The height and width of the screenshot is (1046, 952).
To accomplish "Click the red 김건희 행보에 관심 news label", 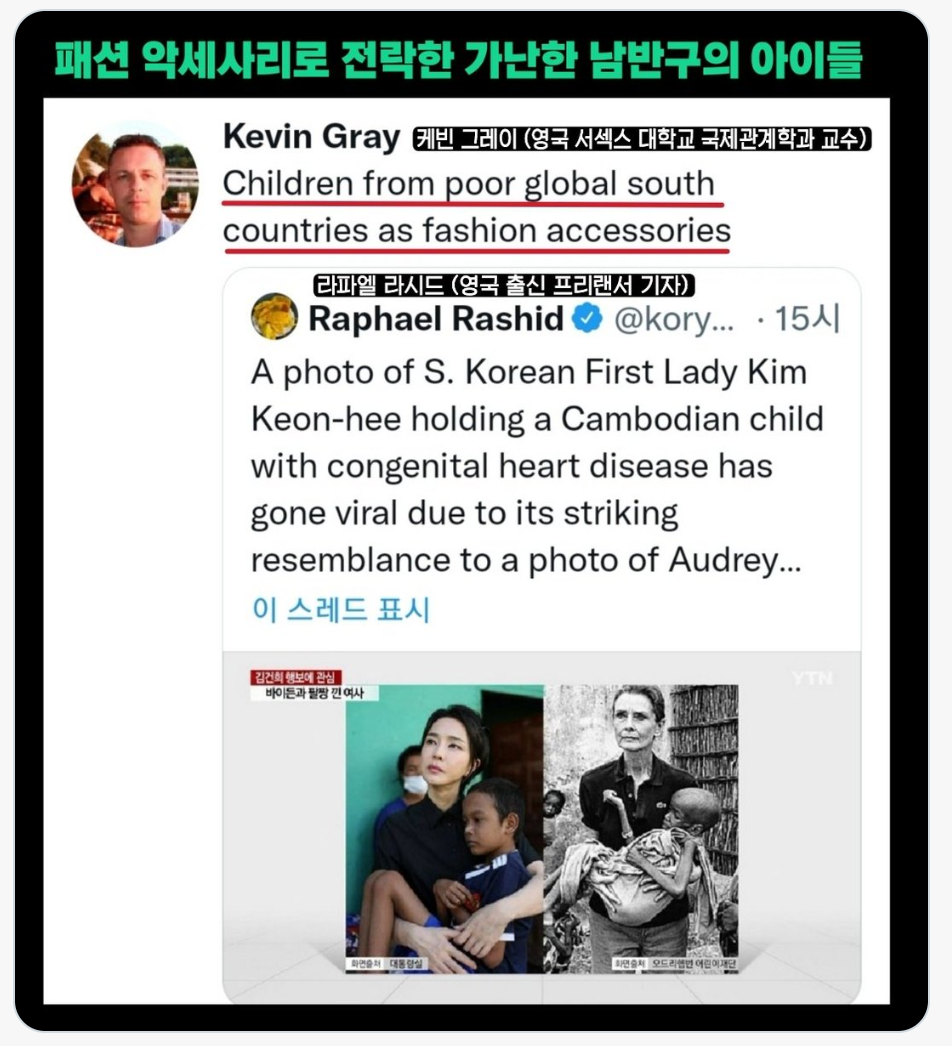I will (296, 678).
